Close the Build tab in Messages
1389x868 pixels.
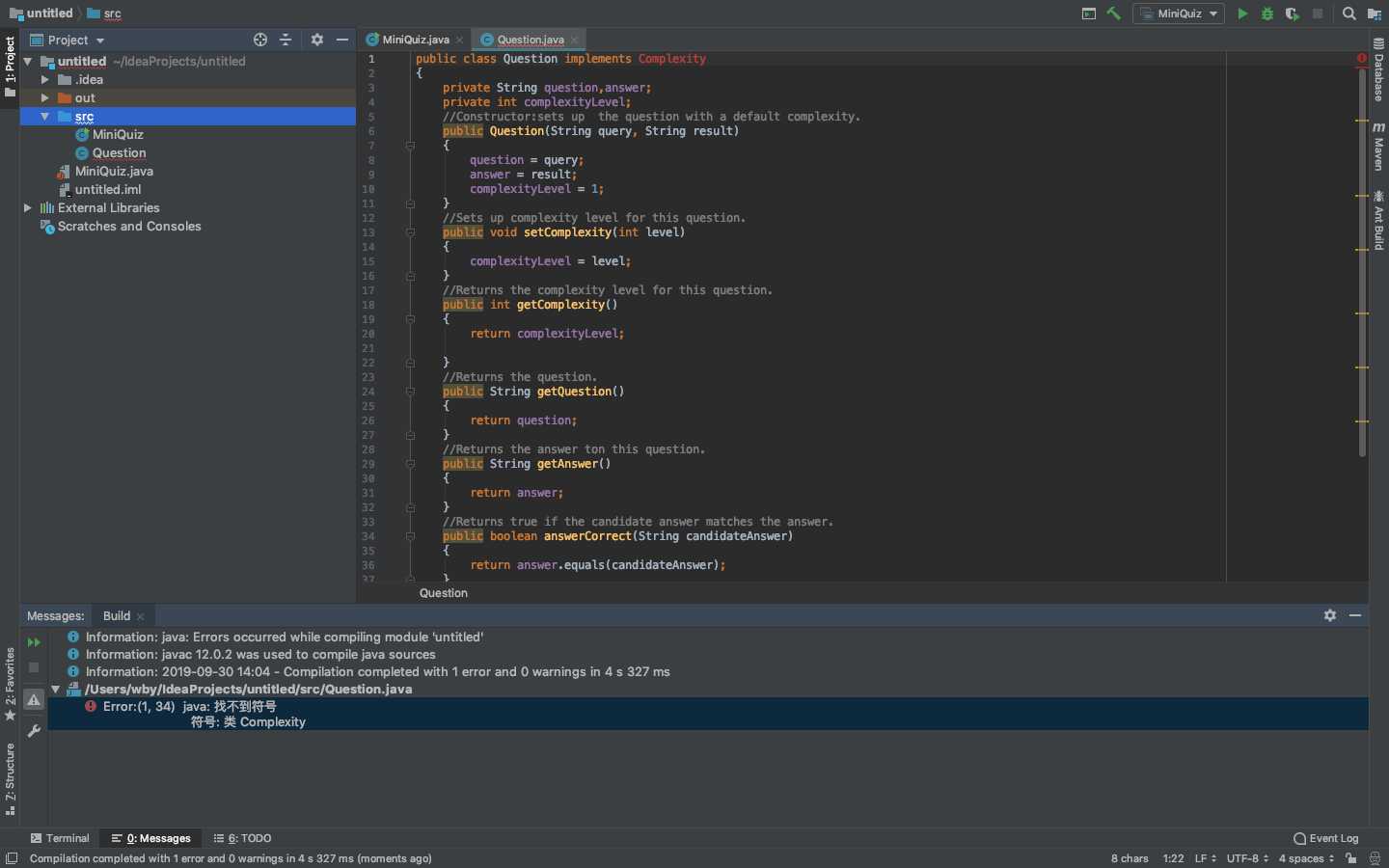coord(141,617)
